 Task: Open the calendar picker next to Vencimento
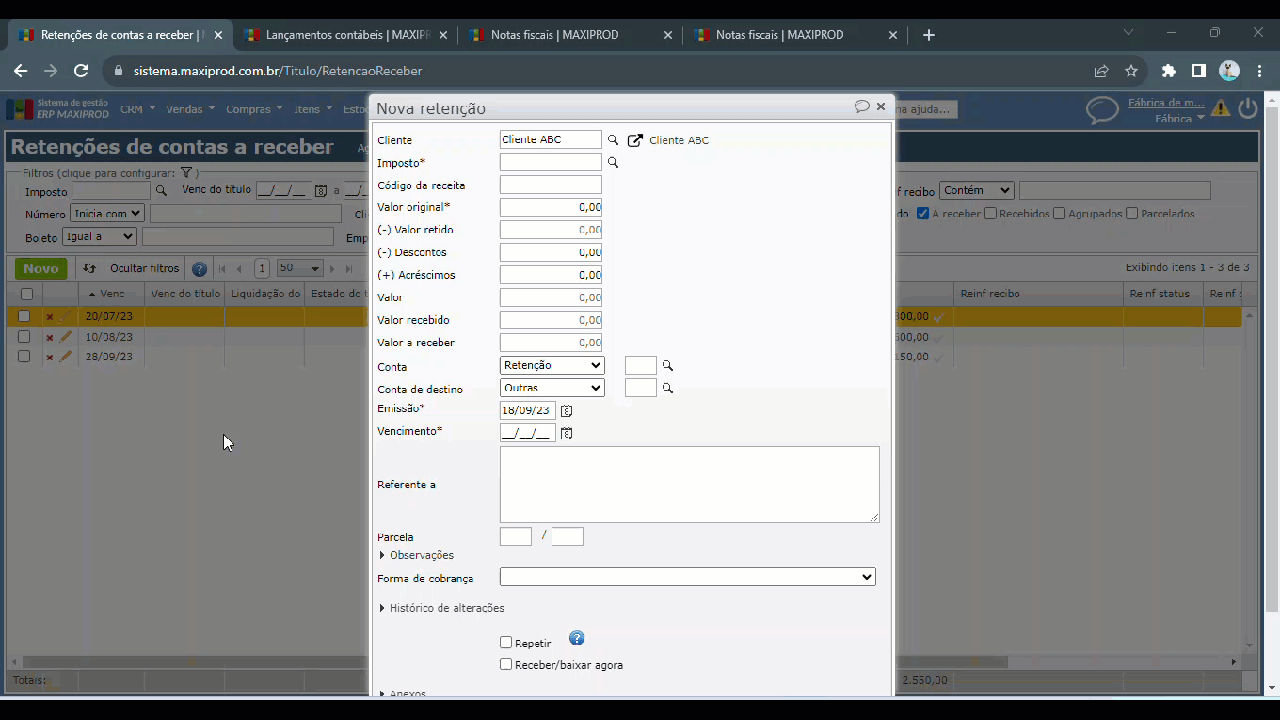point(567,433)
